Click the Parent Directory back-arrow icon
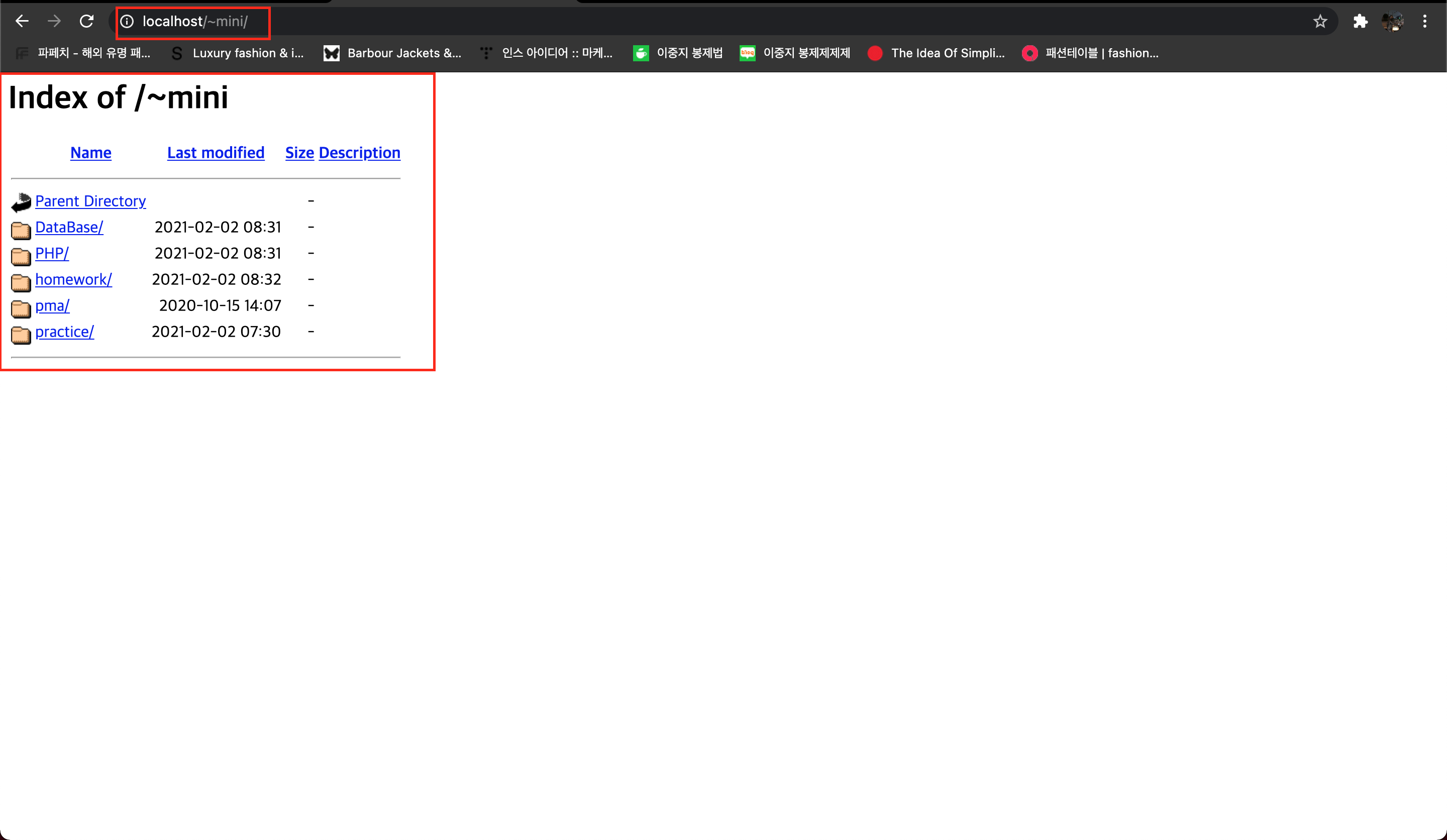The image size is (1447, 840). pos(21,202)
